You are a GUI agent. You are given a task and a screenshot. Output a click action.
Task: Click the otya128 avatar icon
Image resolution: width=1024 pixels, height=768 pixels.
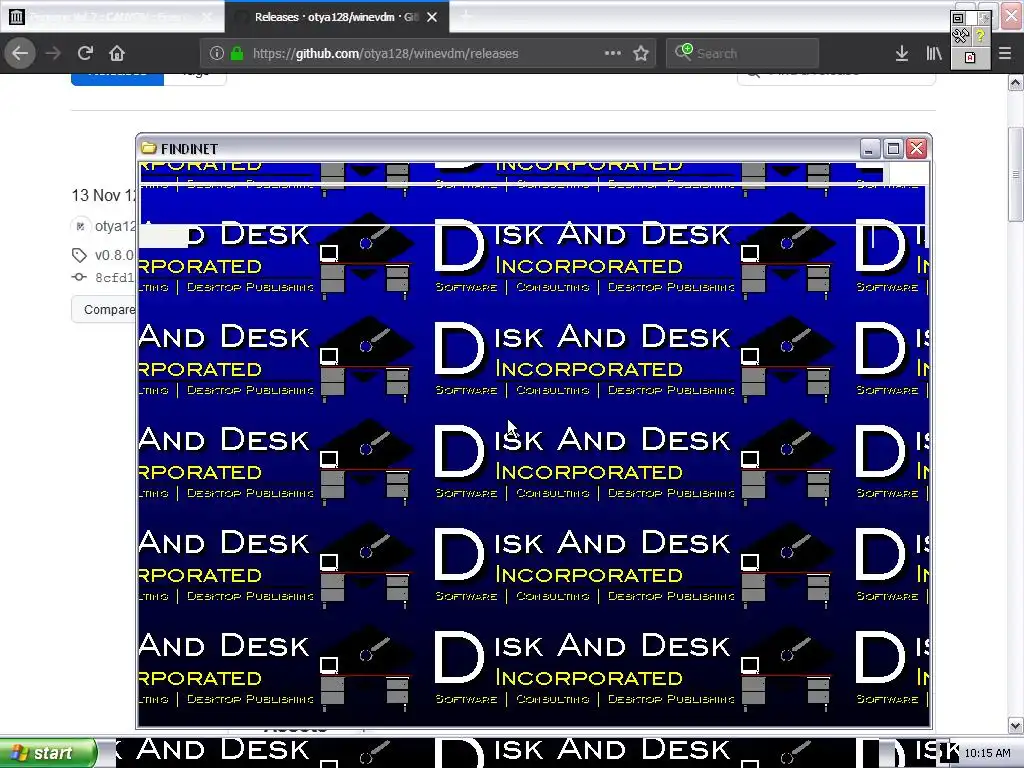[80, 226]
